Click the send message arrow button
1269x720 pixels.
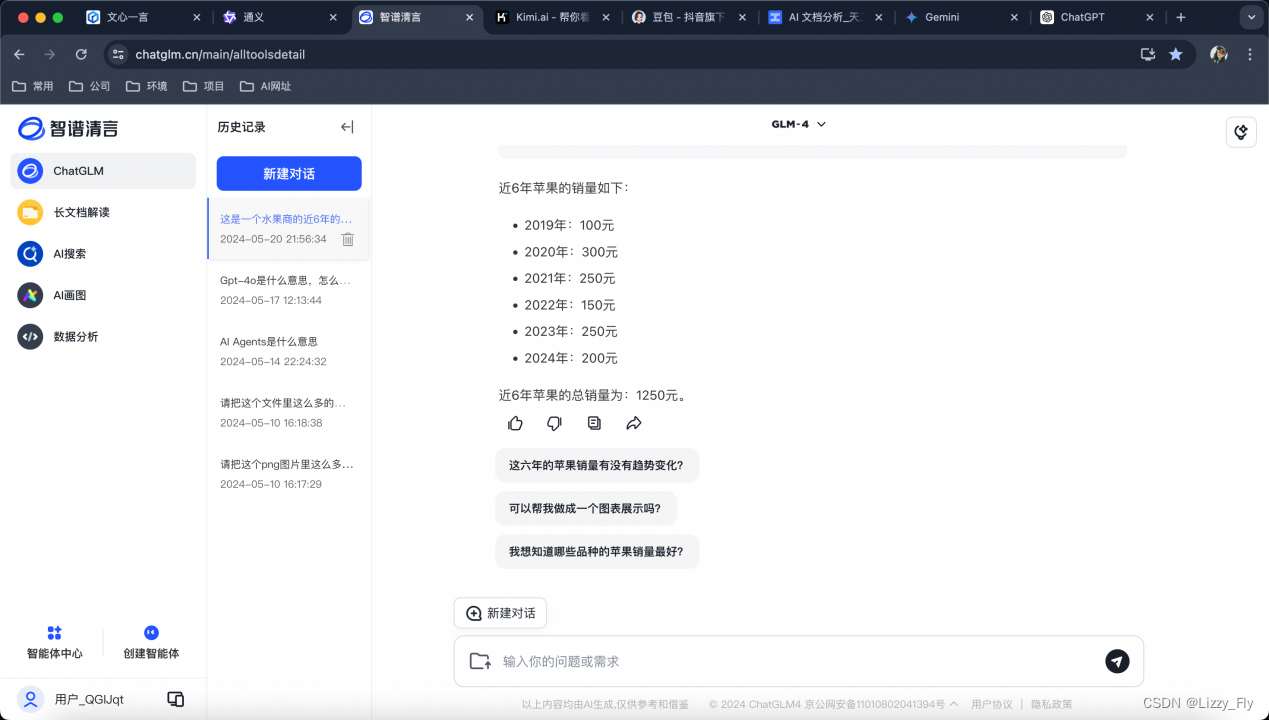1116,661
